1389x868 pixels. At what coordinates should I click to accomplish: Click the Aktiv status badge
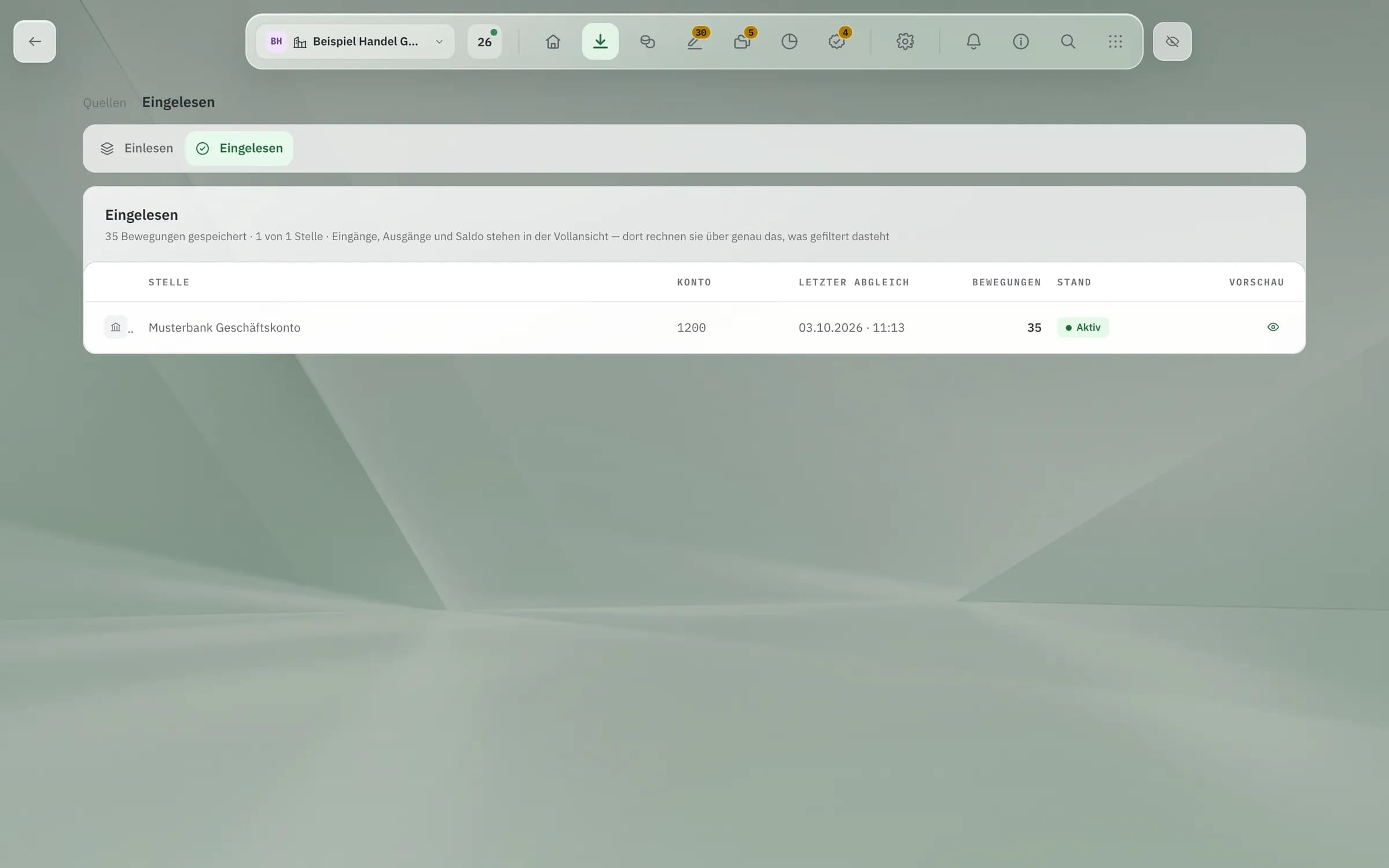[1083, 328]
